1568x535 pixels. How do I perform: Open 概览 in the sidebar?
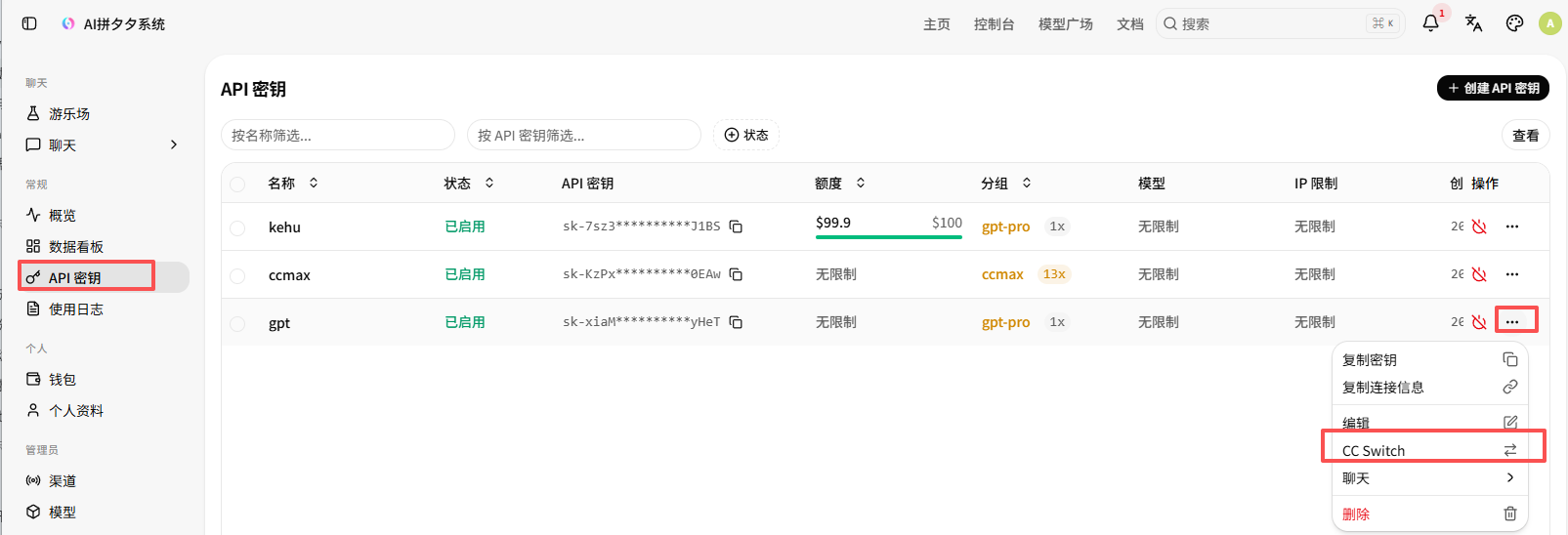coord(104,215)
